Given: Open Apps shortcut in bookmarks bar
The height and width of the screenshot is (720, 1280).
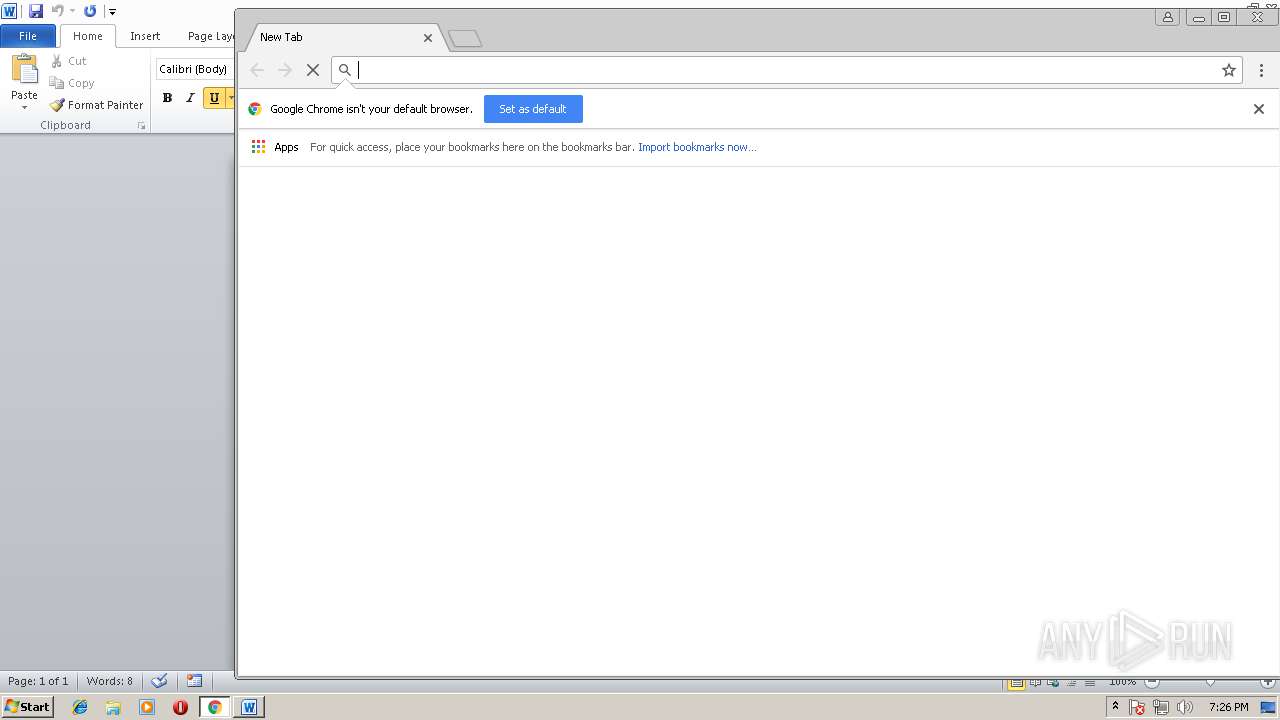Looking at the screenshot, I should pos(275,147).
